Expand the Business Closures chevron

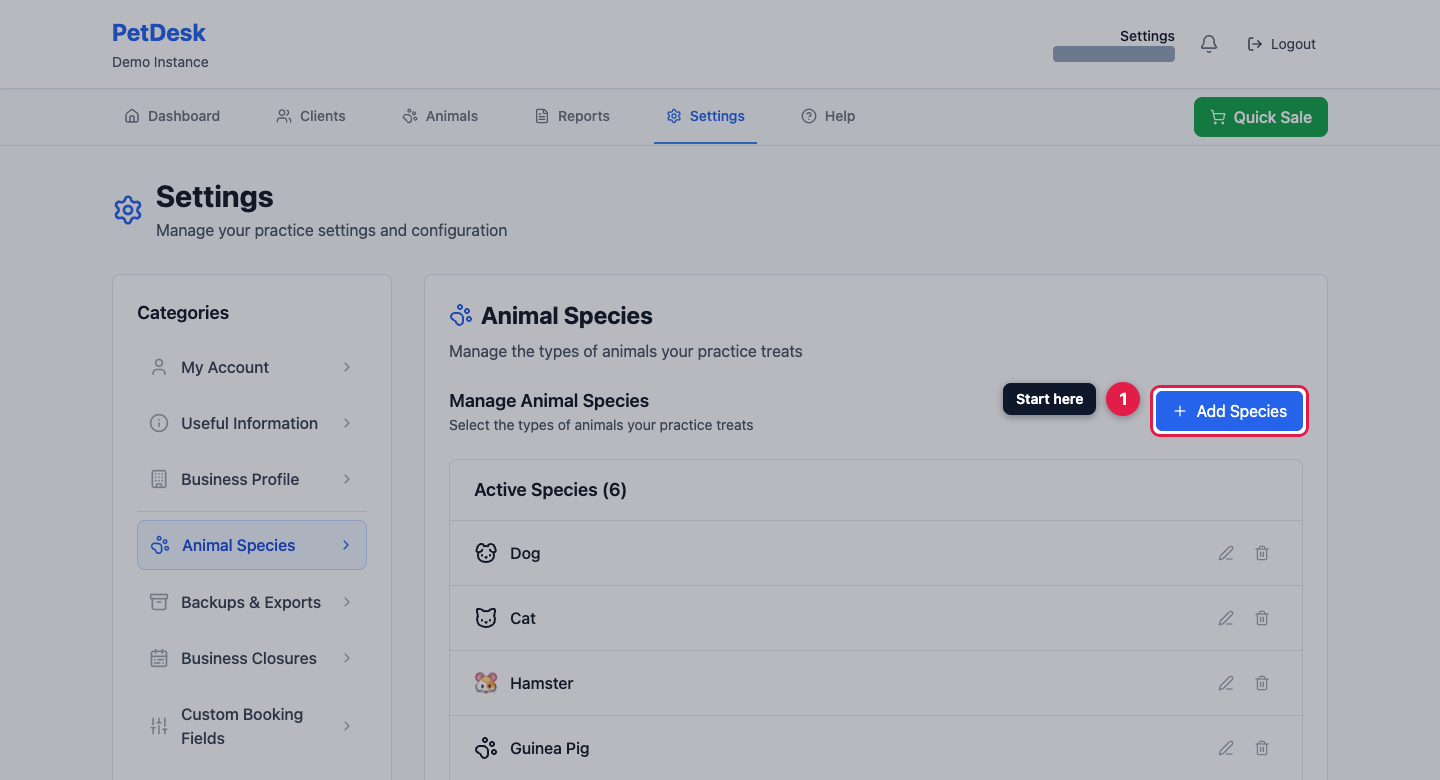[347, 658]
